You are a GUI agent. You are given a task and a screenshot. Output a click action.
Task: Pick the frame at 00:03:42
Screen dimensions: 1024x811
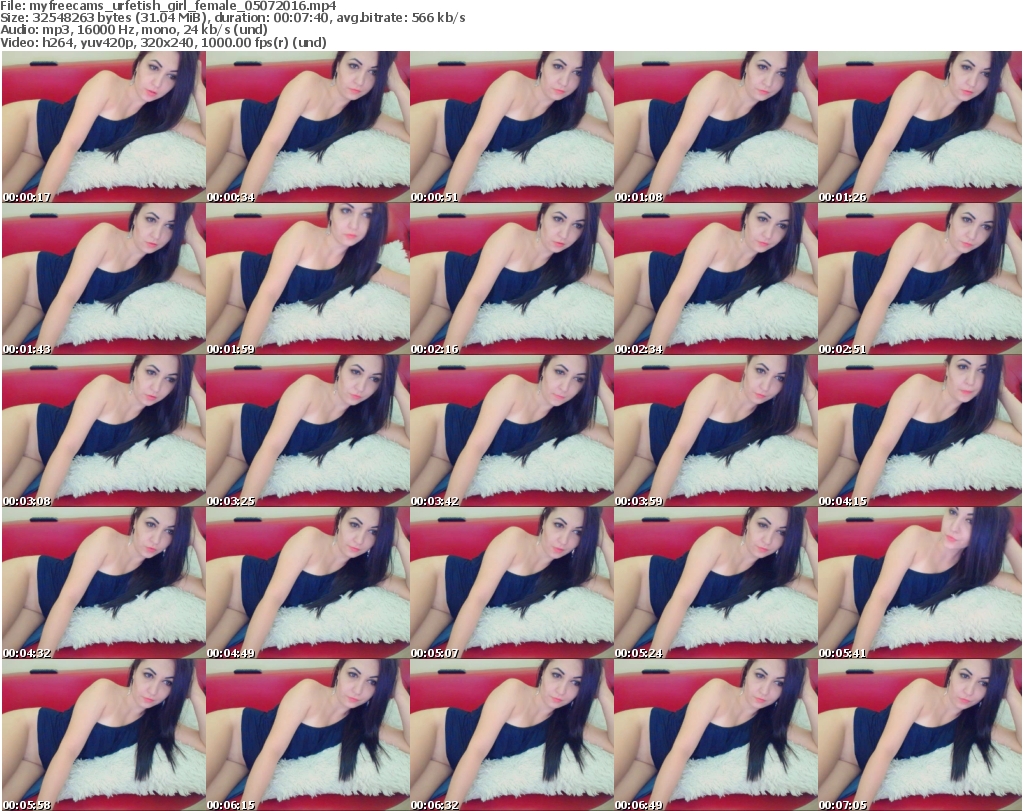(x=512, y=431)
